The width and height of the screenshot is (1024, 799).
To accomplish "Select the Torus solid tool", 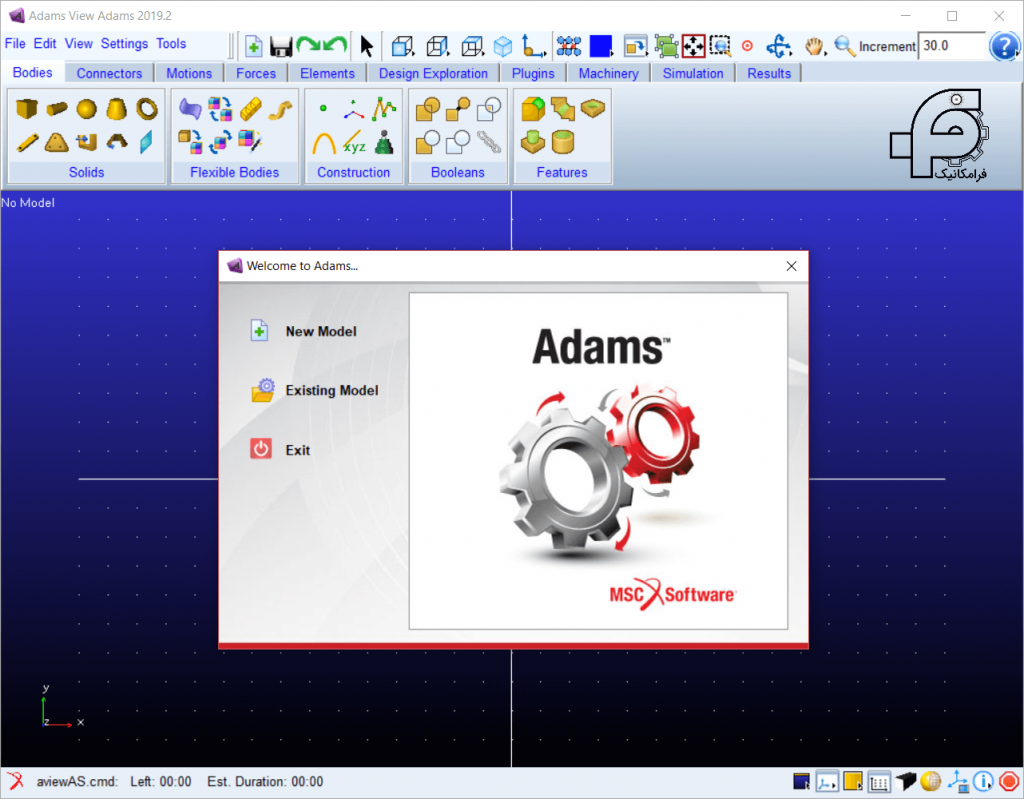I will (147, 109).
